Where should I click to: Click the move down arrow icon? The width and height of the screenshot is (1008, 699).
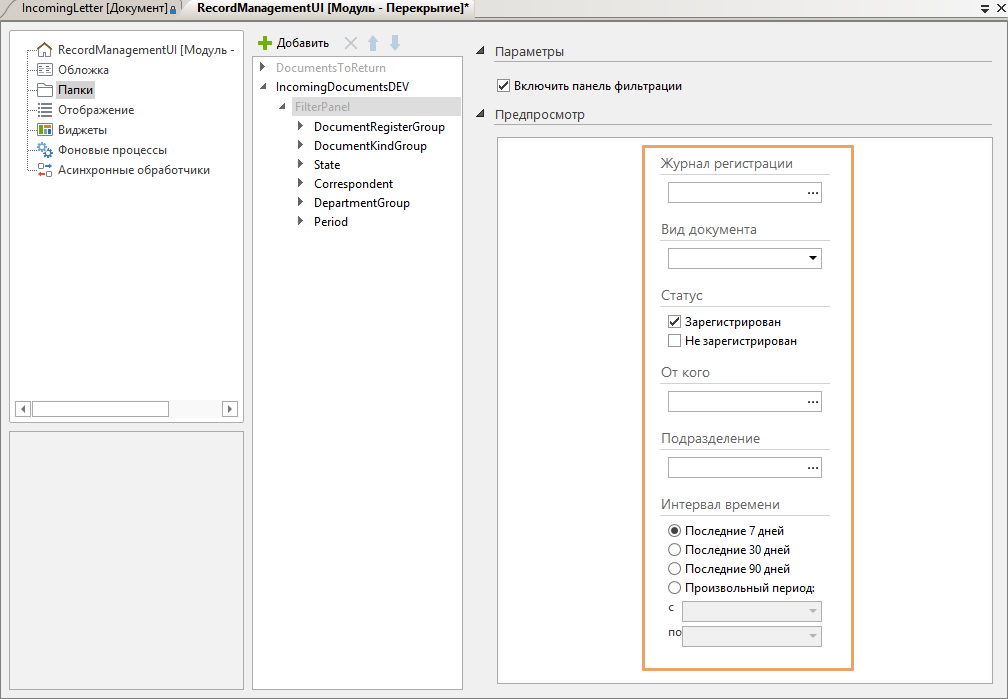(x=395, y=43)
